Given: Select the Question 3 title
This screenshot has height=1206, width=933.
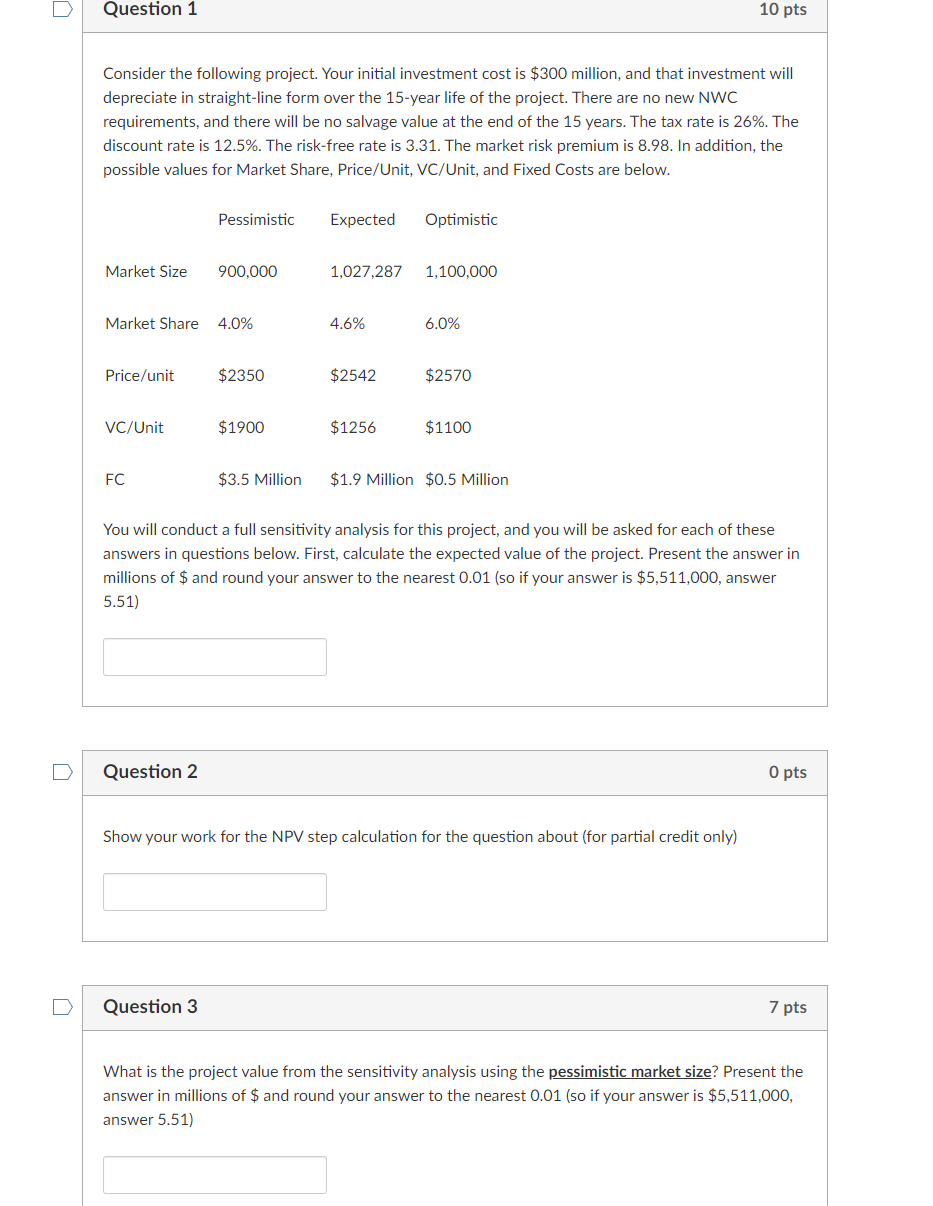Looking at the screenshot, I should [150, 1007].
